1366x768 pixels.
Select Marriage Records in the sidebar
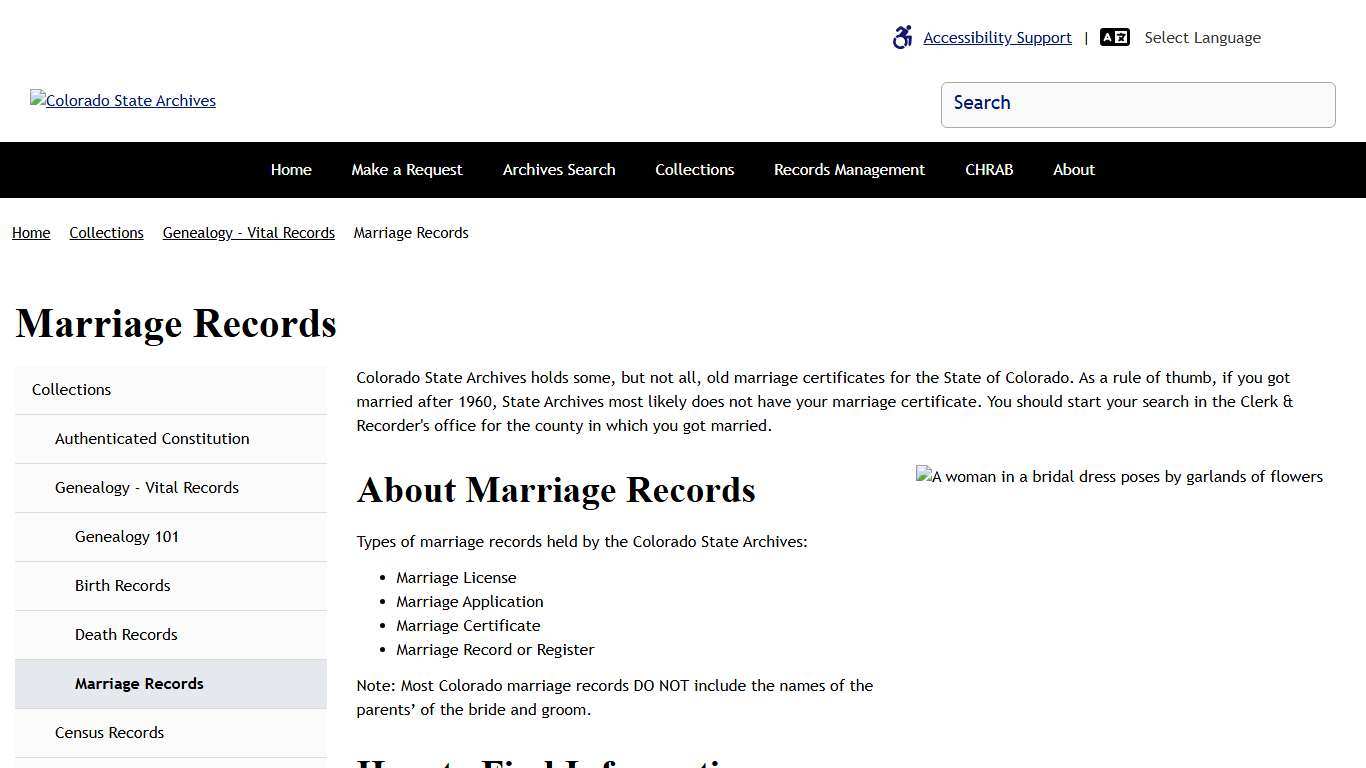(x=139, y=684)
